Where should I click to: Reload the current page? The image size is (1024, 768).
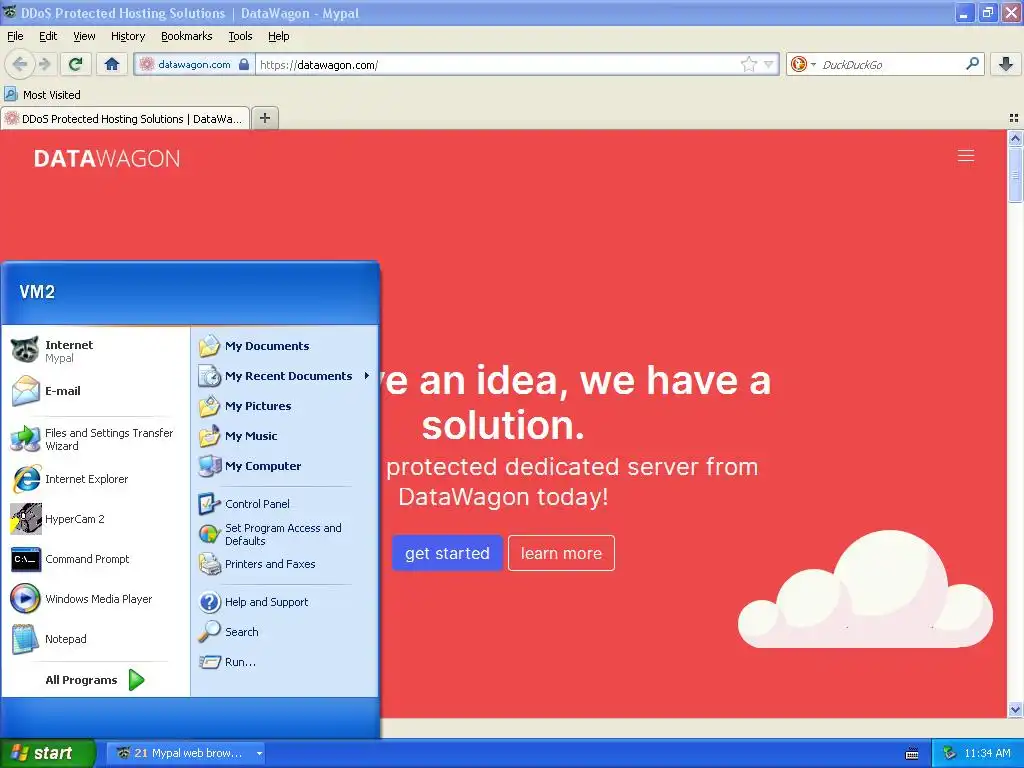pos(76,64)
